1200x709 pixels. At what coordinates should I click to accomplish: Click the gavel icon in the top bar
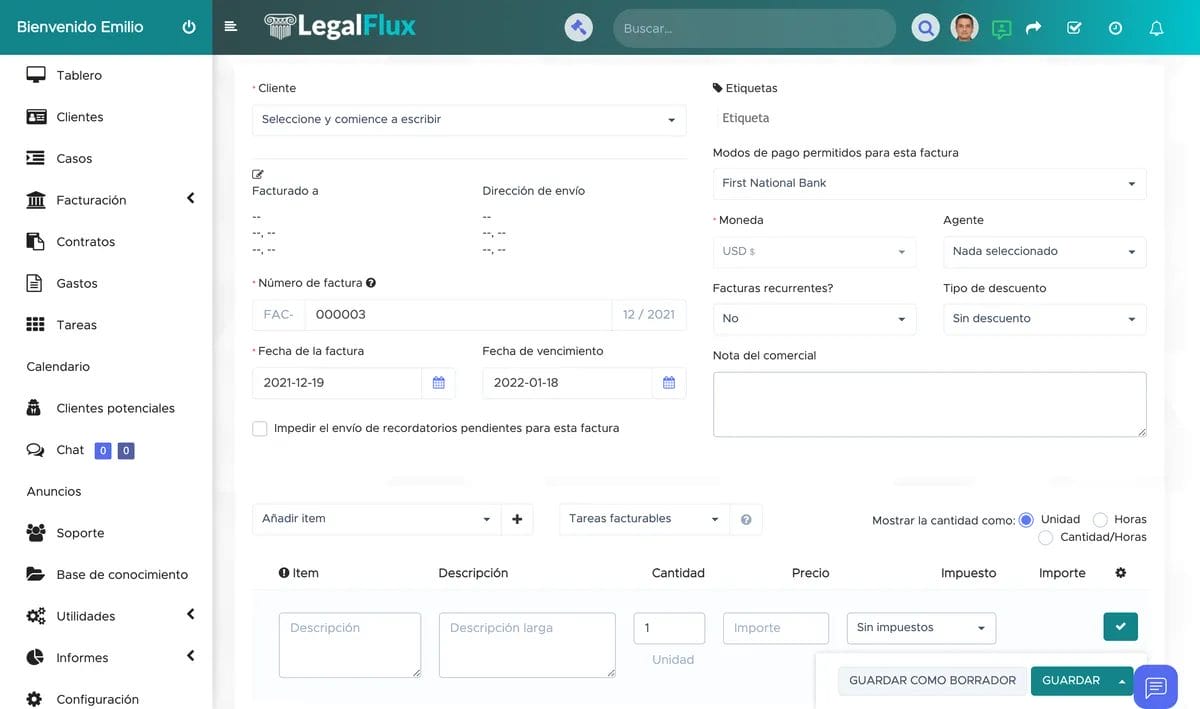point(578,27)
